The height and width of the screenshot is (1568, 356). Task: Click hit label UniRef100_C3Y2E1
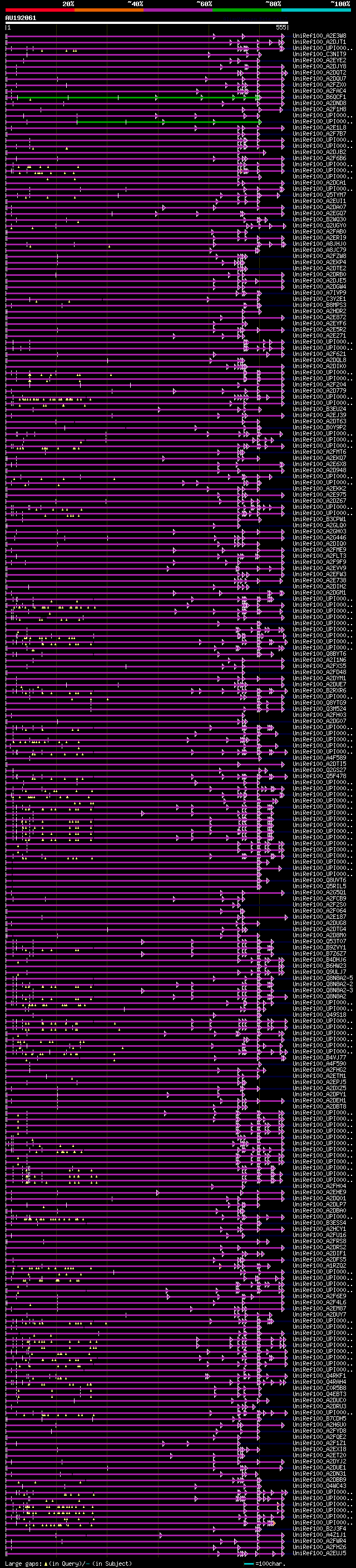[319, 299]
